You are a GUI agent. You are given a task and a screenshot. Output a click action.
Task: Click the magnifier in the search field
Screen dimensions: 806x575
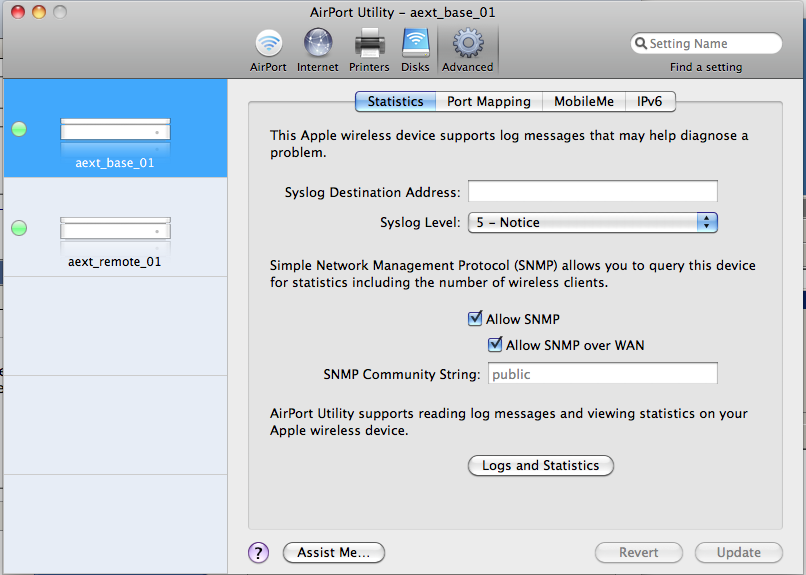click(x=640, y=43)
